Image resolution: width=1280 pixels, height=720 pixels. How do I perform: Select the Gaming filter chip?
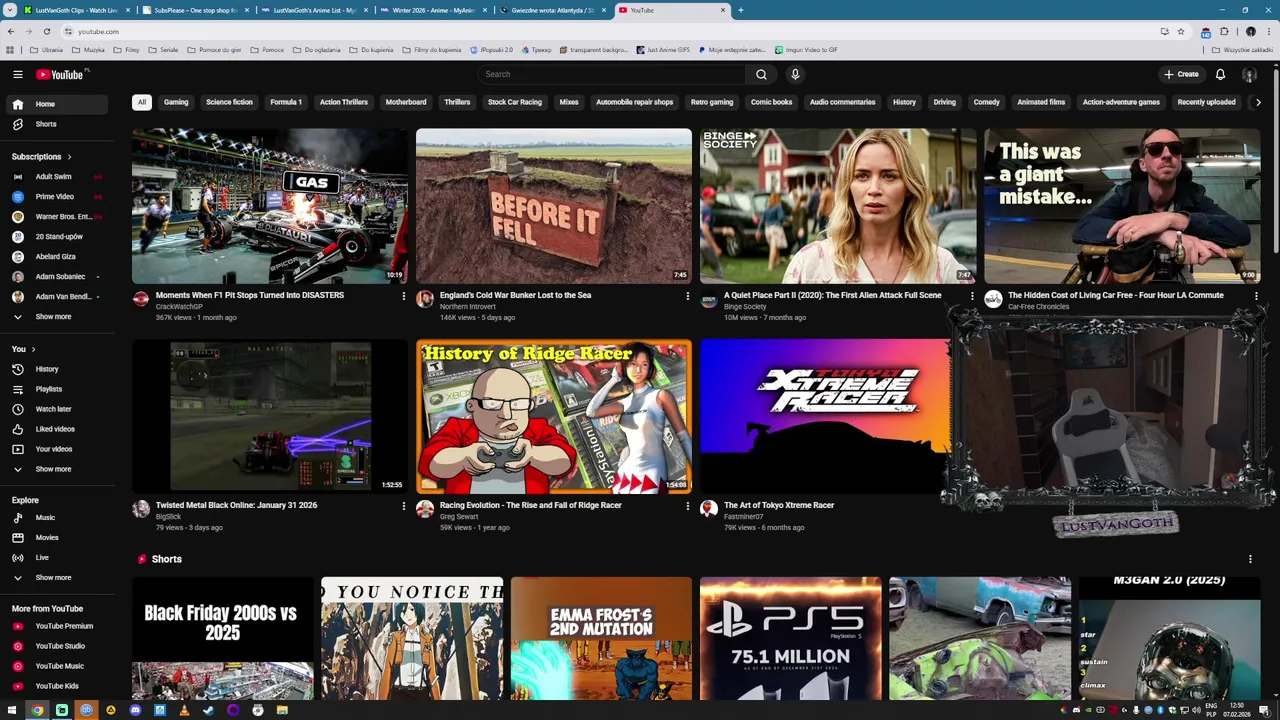pos(176,102)
